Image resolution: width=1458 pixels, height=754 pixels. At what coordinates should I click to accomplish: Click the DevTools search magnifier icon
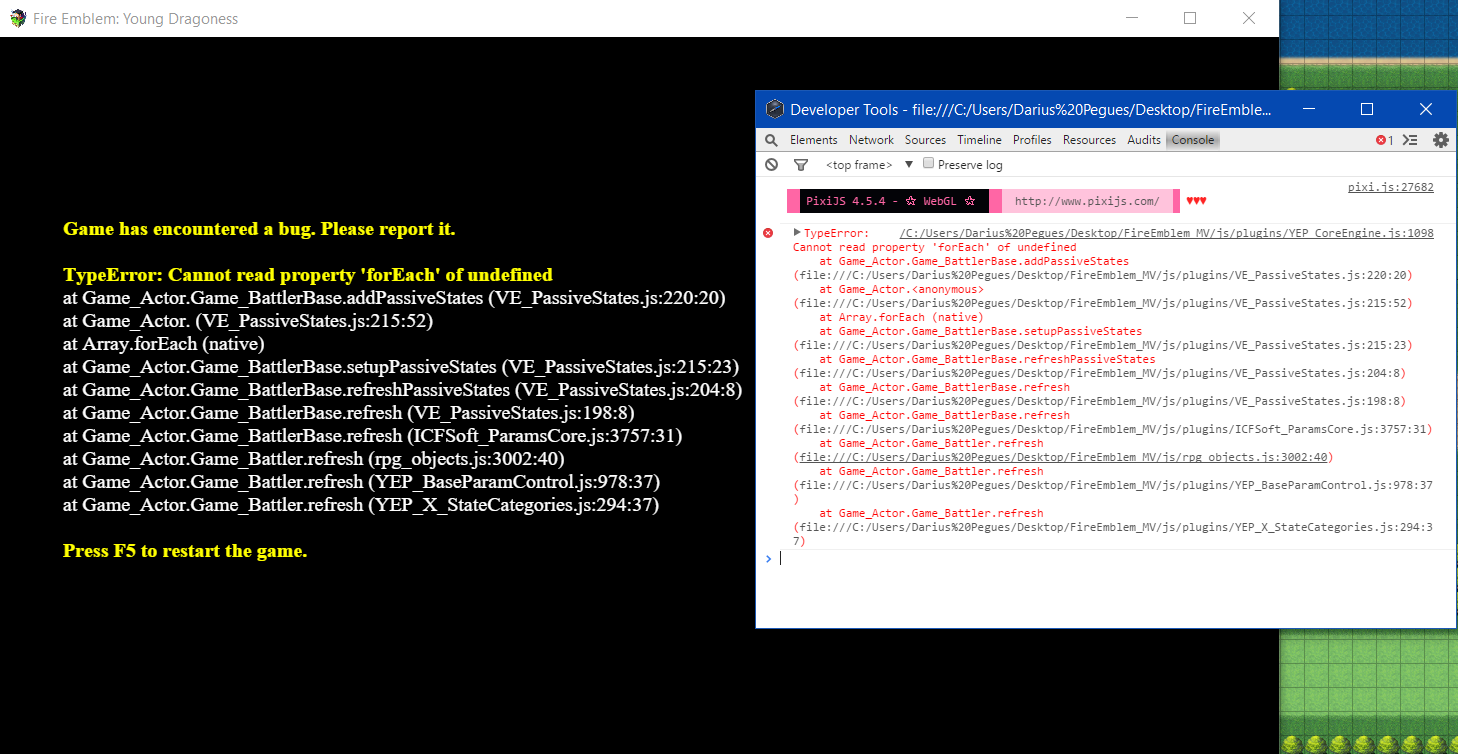tap(771, 140)
